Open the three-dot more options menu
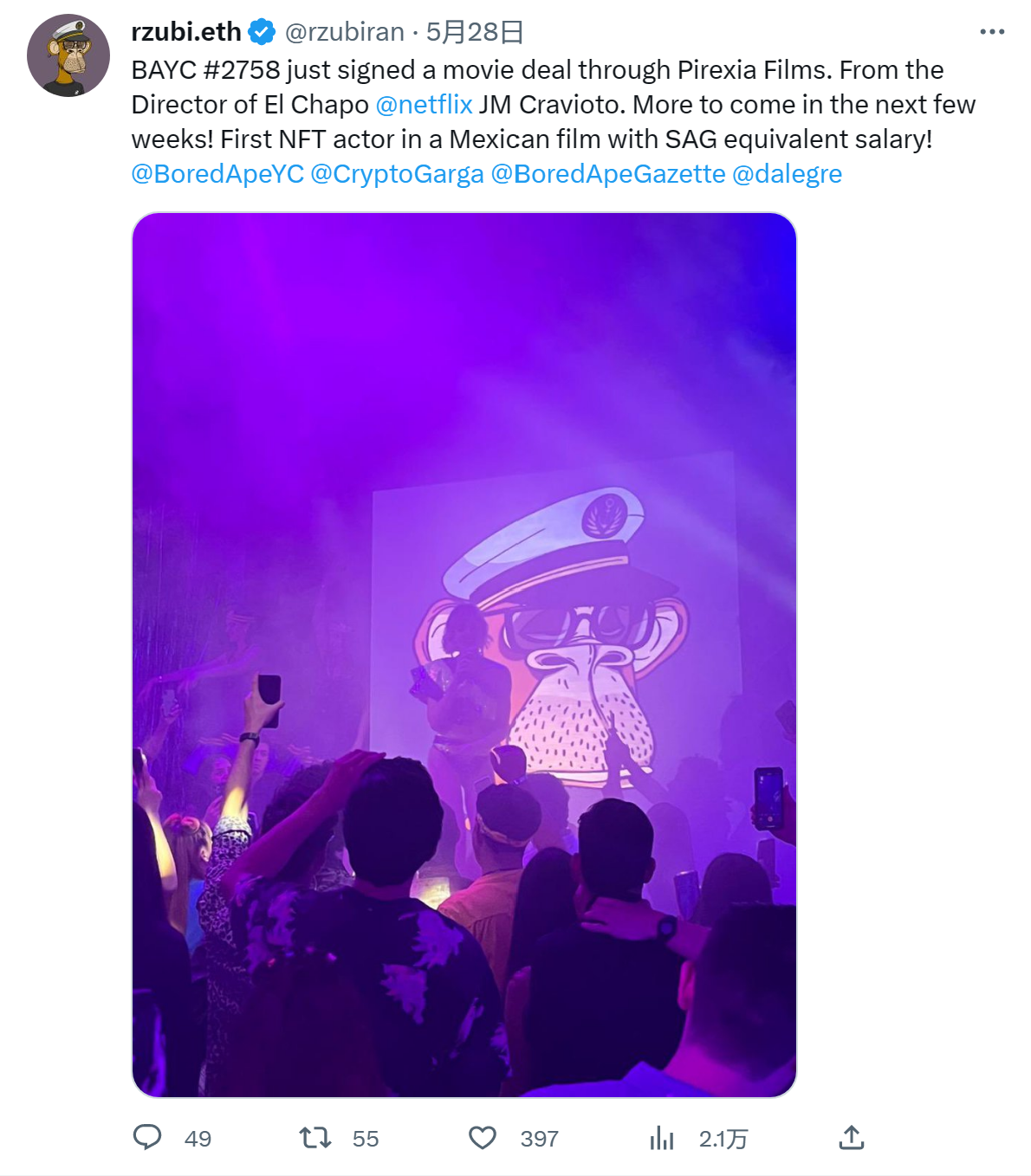The height and width of the screenshot is (1176, 1031). [992, 32]
